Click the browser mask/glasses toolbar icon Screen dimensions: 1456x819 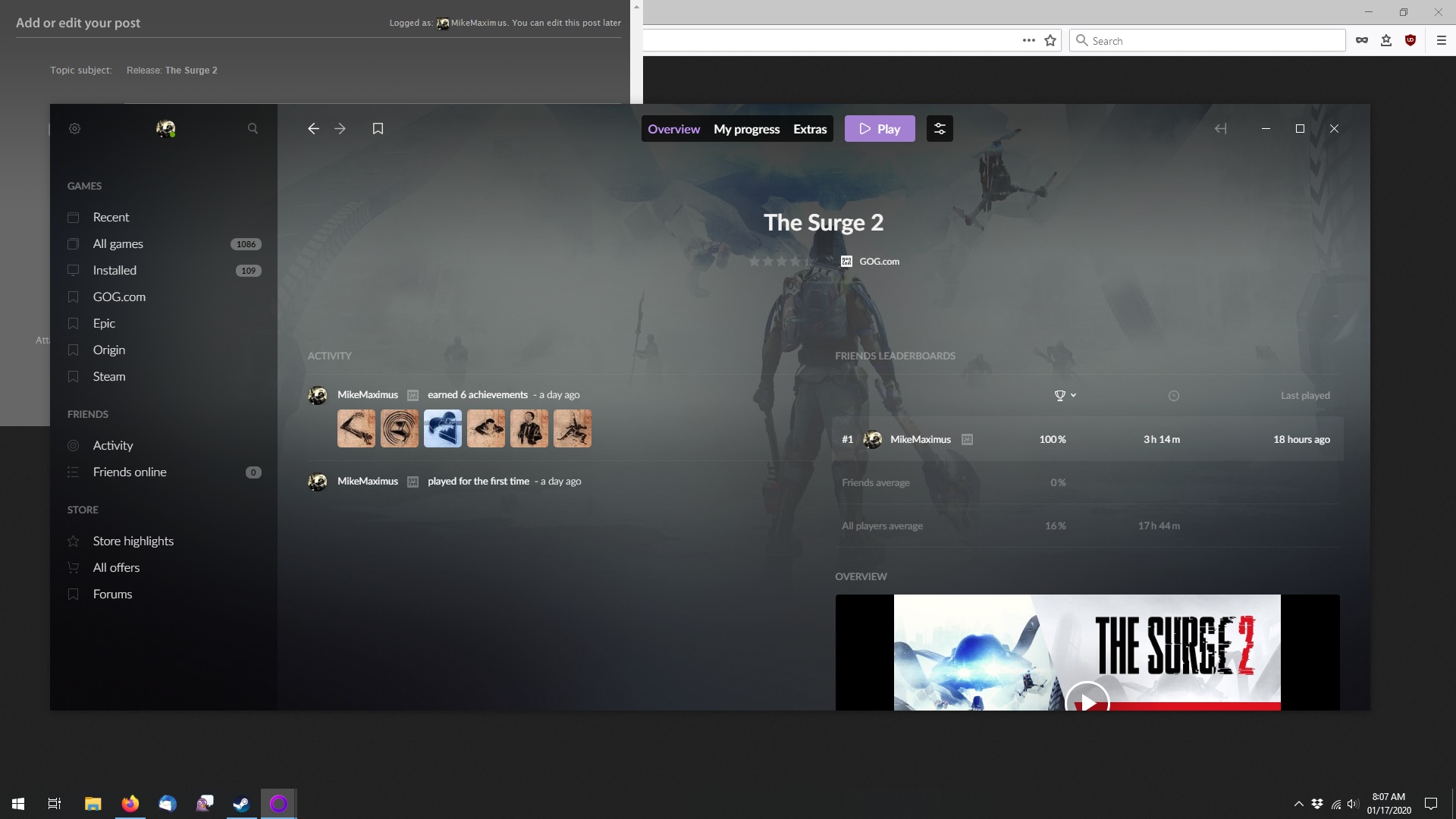point(1362,41)
